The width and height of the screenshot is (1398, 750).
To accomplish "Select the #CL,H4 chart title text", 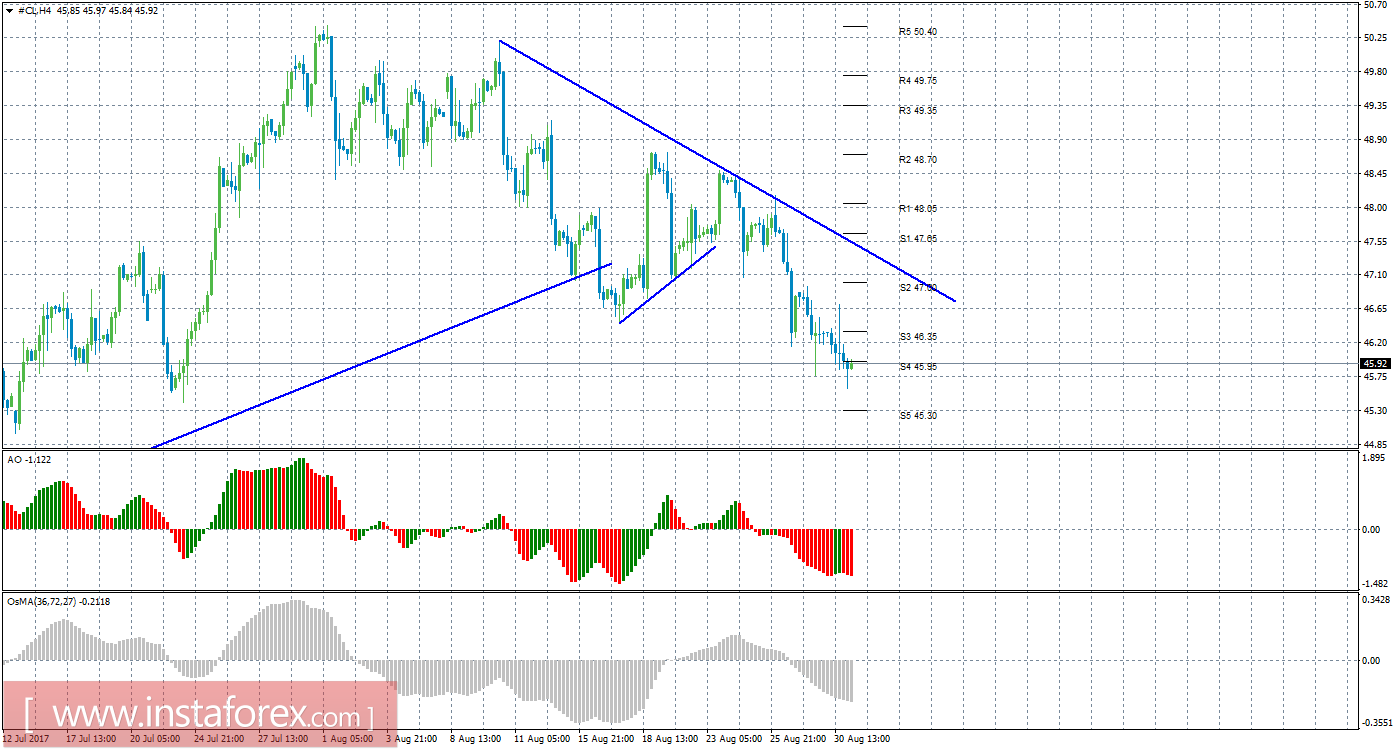I will [x=33, y=10].
